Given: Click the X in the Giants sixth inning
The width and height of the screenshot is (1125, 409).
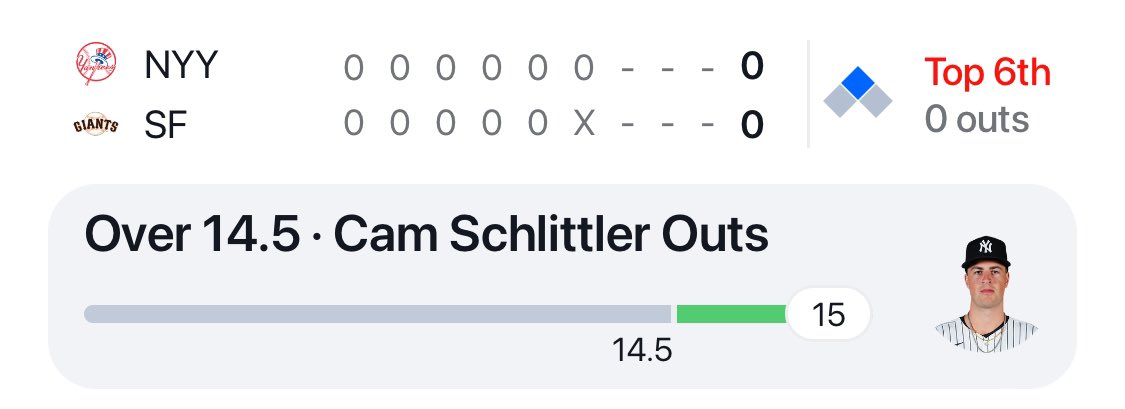Looking at the screenshot, I should pyautogui.click(x=584, y=126).
